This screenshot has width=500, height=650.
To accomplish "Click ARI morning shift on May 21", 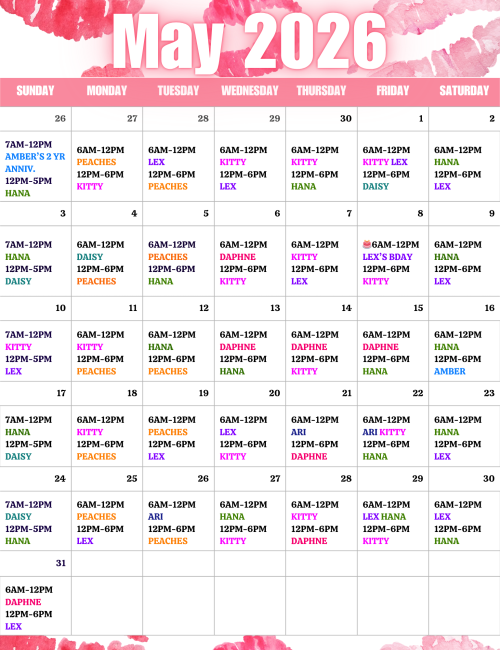I will point(299,432).
